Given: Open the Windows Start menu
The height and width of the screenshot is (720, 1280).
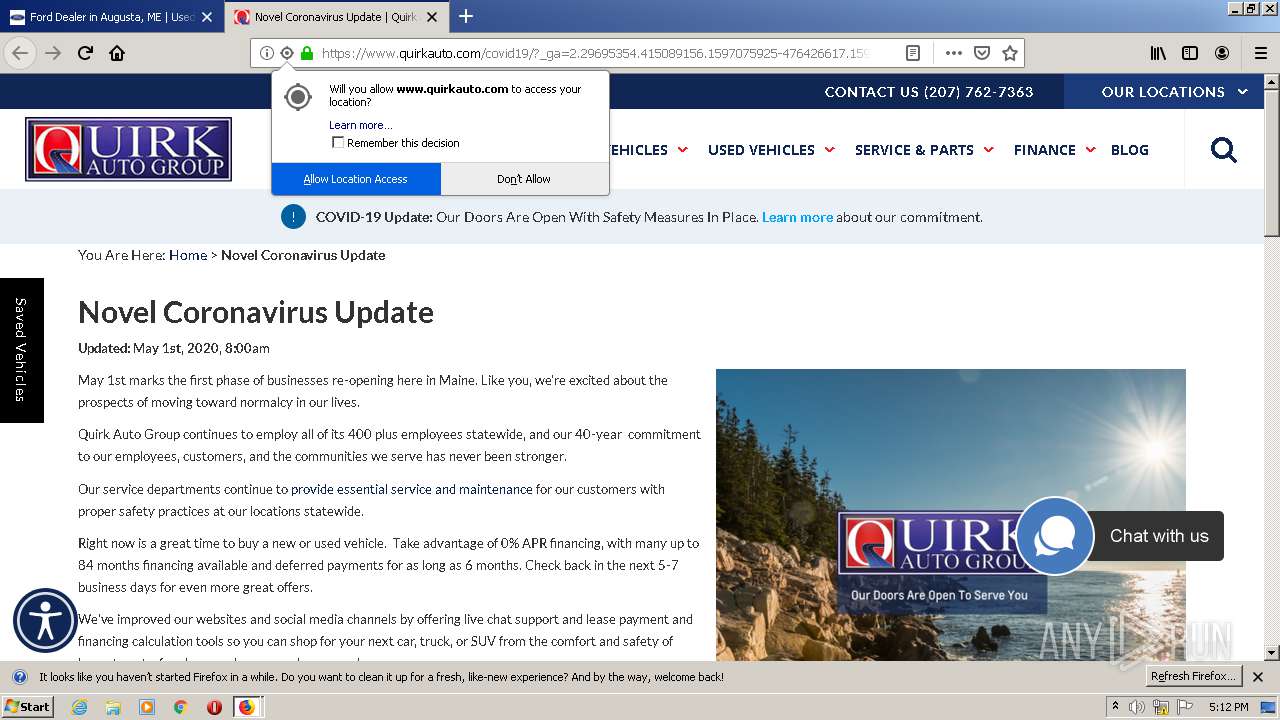Looking at the screenshot, I should (28, 707).
